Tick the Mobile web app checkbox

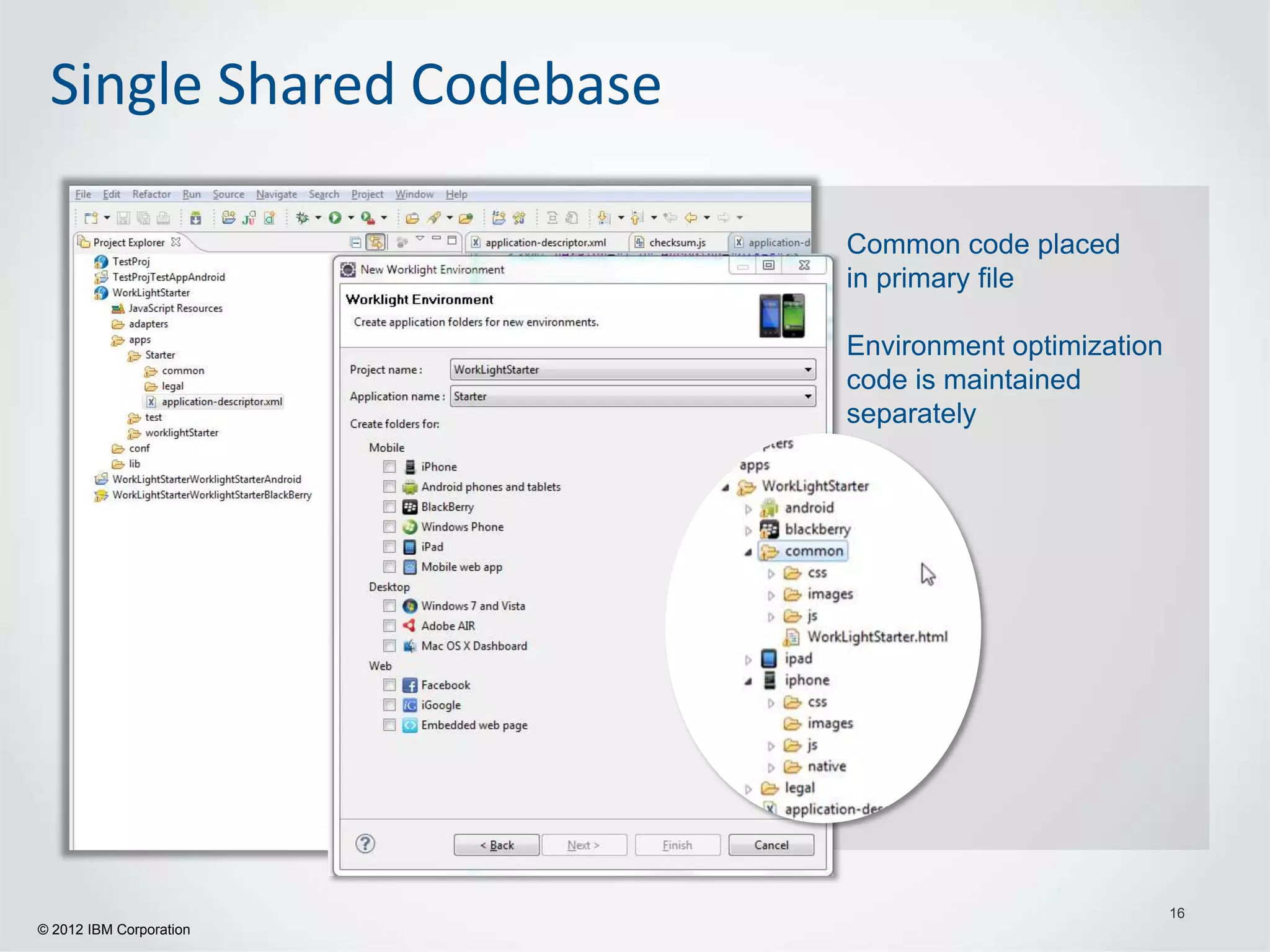point(389,566)
